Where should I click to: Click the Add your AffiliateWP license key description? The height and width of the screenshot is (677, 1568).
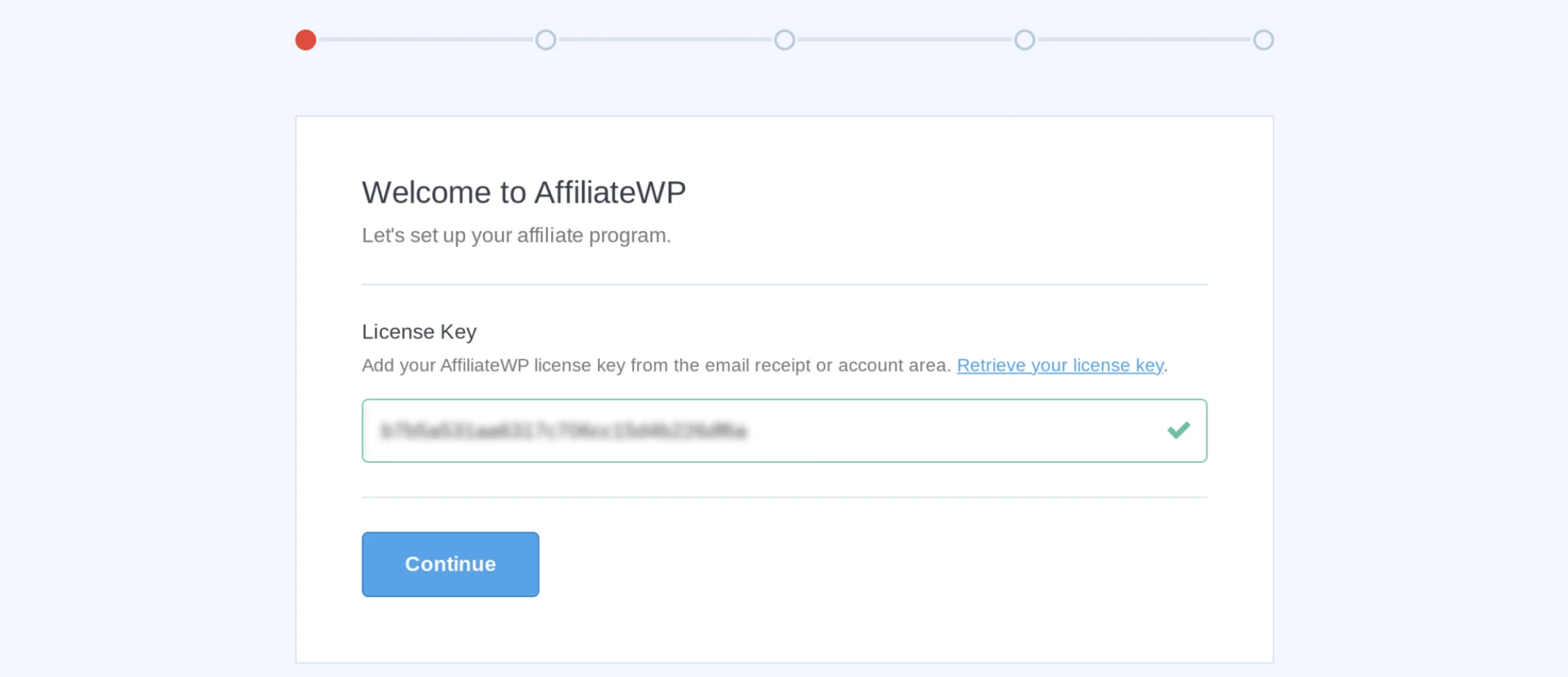click(x=656, y=365)
